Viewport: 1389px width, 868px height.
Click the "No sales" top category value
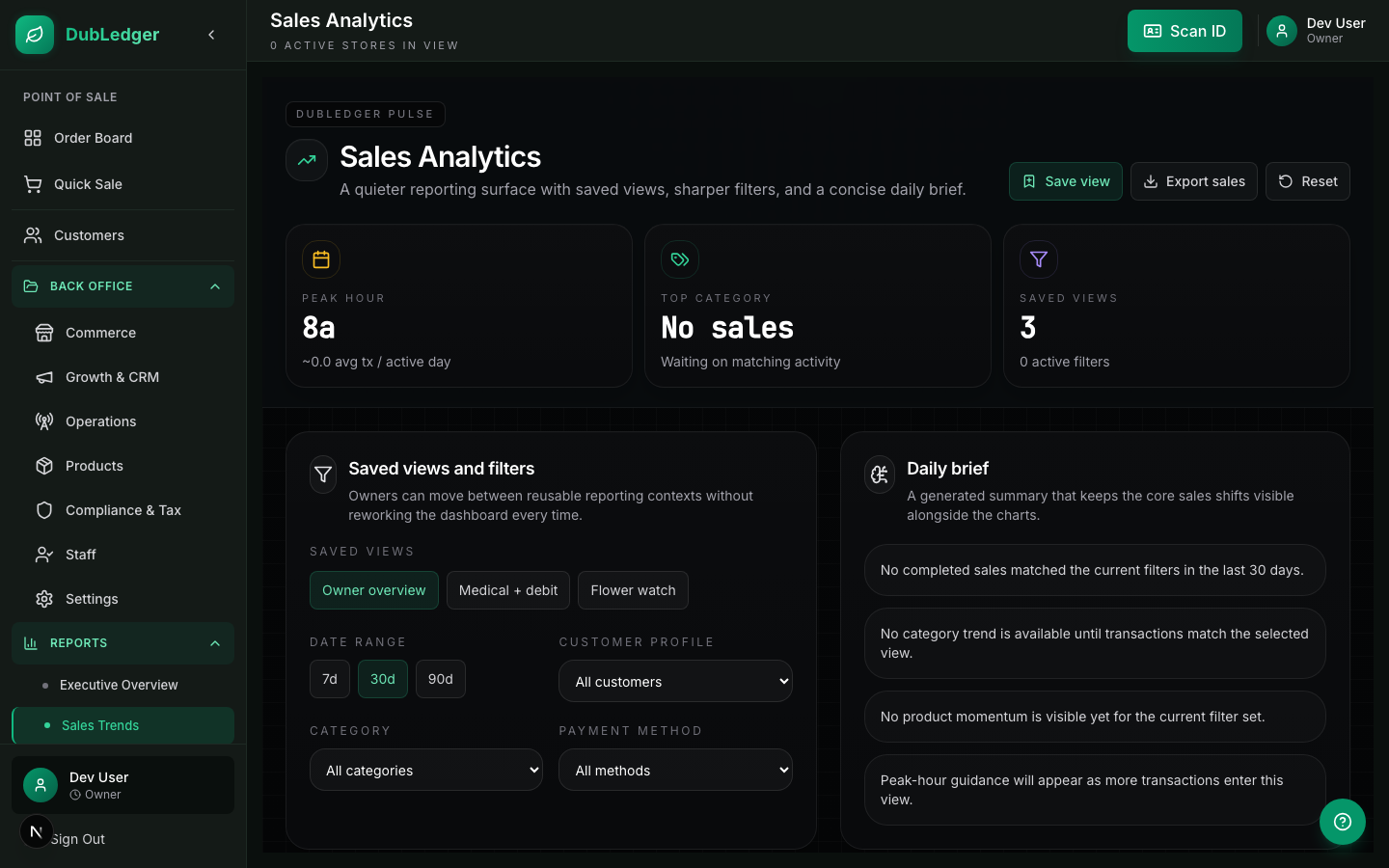(x=727, y=328)
